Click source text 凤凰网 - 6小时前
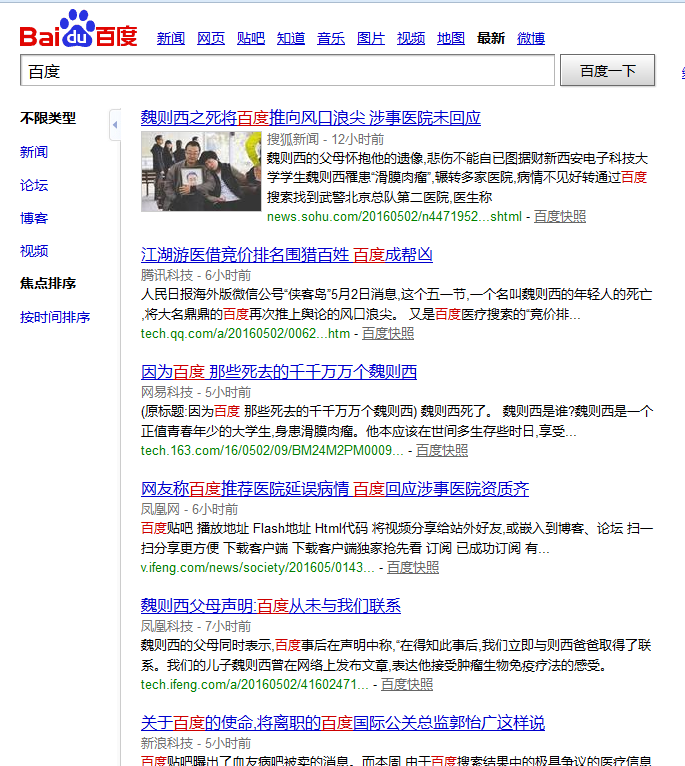This screenshot has width=685, height=766. coord(190,510)
